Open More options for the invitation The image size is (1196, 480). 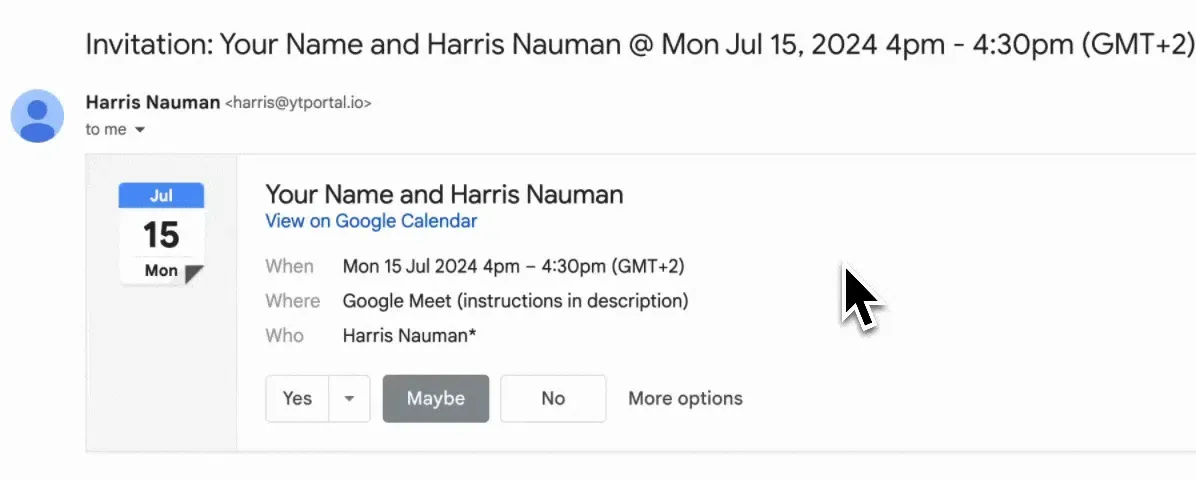(x=685, y=398)
